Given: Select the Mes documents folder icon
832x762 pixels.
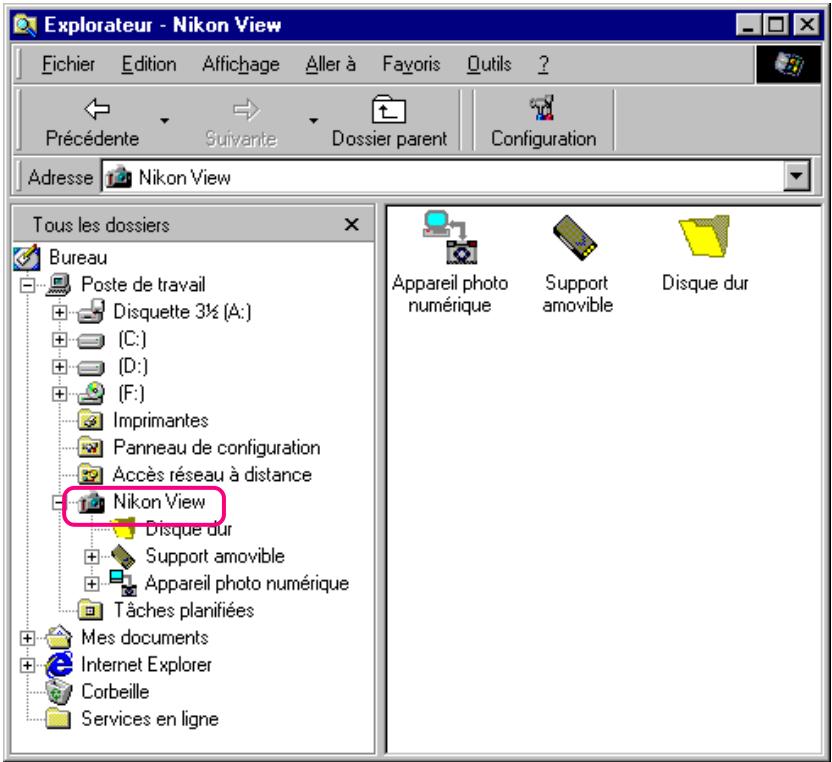Looking at the screenshot, I should pos(59,637).
